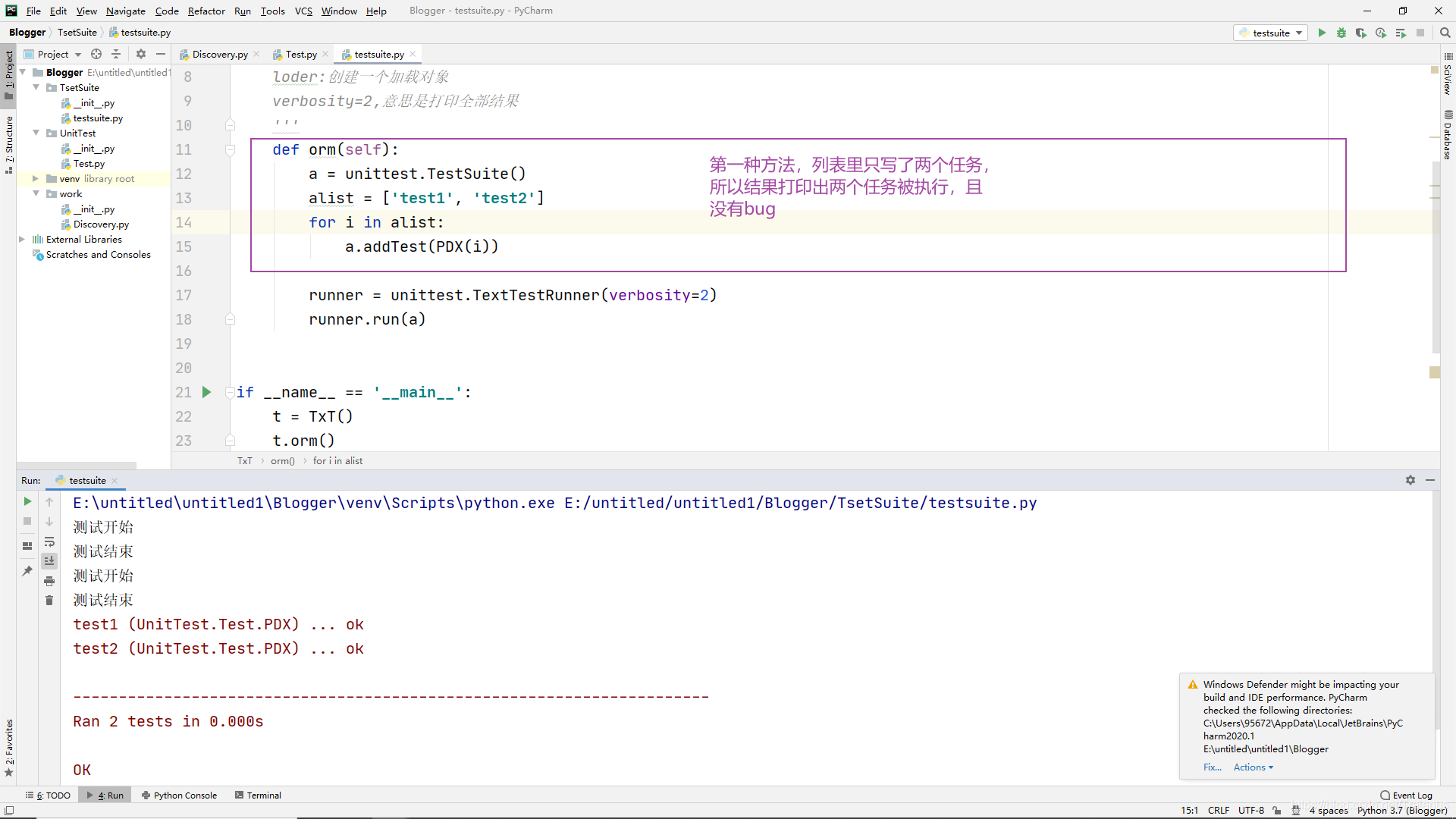This screenshot has width=1456, height=819.
Task: Click the TsetSuite breadcrumb
Action: (x=77, y=33)
